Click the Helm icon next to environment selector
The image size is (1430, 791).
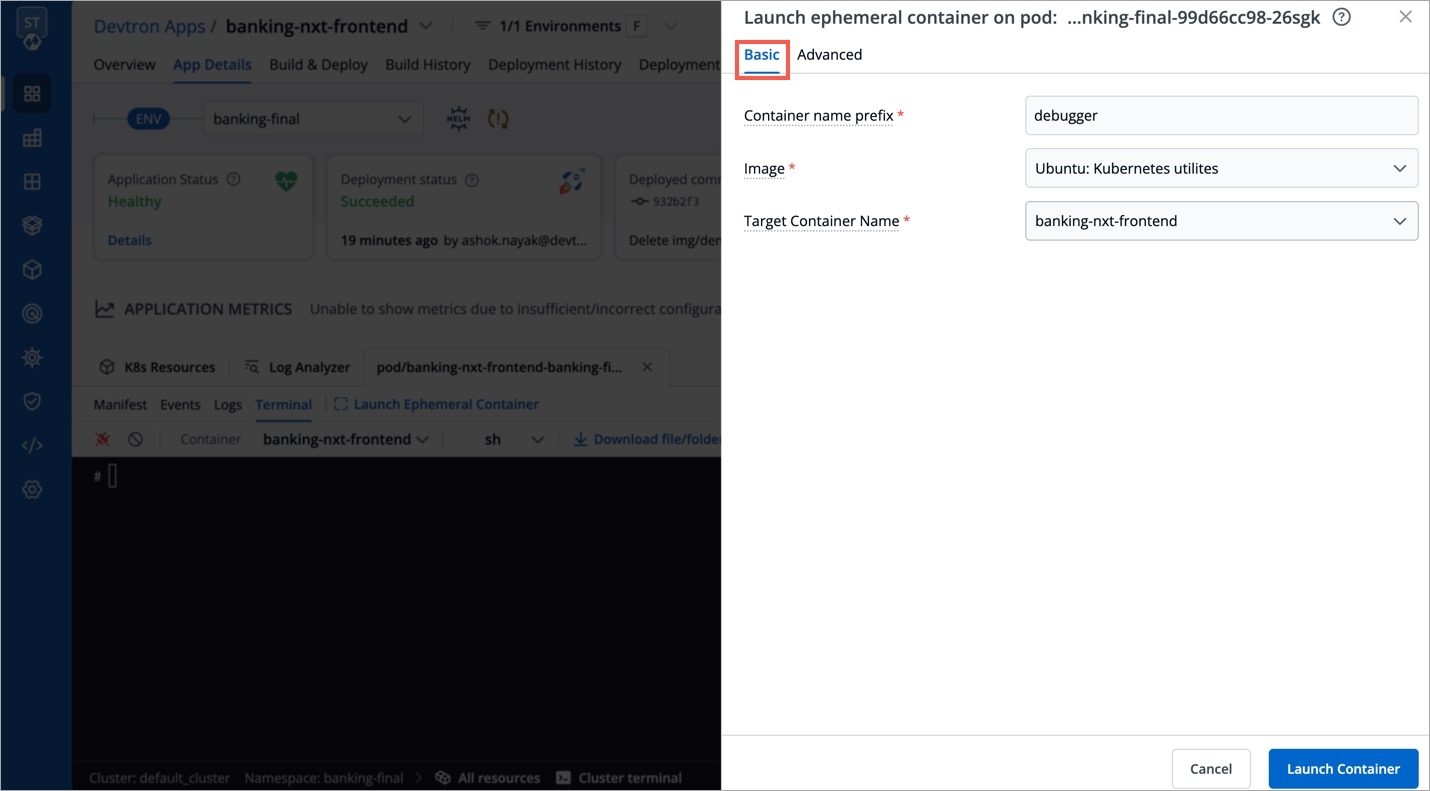click(x=459, y=119)
